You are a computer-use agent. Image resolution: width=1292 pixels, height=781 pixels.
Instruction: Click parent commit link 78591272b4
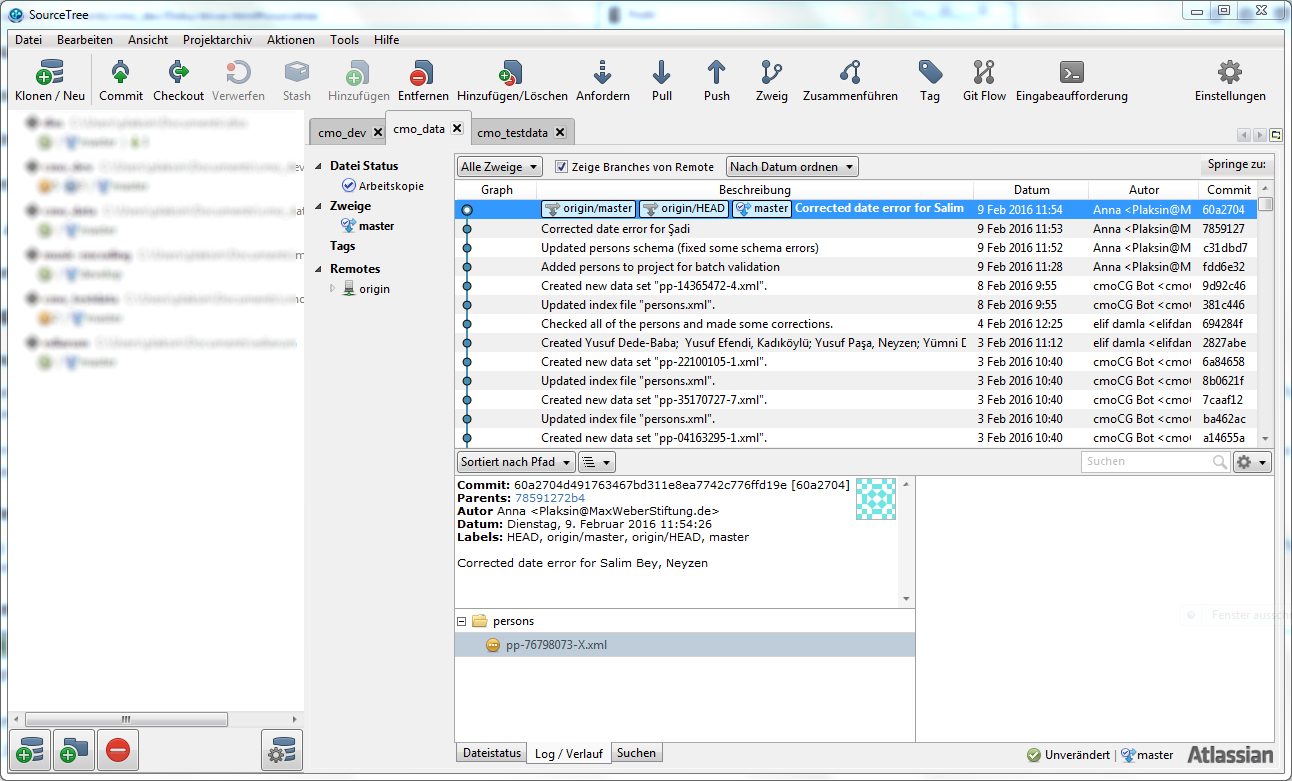(549, 498)
